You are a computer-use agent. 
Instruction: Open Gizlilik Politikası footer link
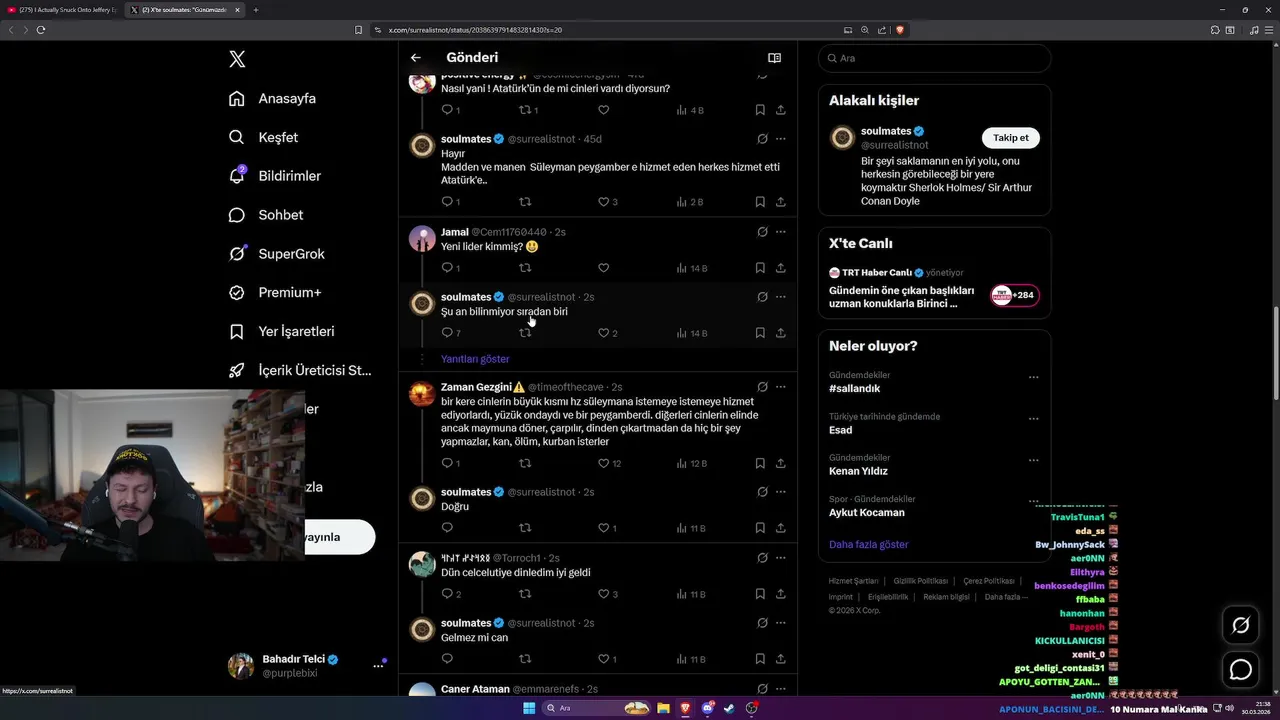pyautogui.click(x=921, y=581)
